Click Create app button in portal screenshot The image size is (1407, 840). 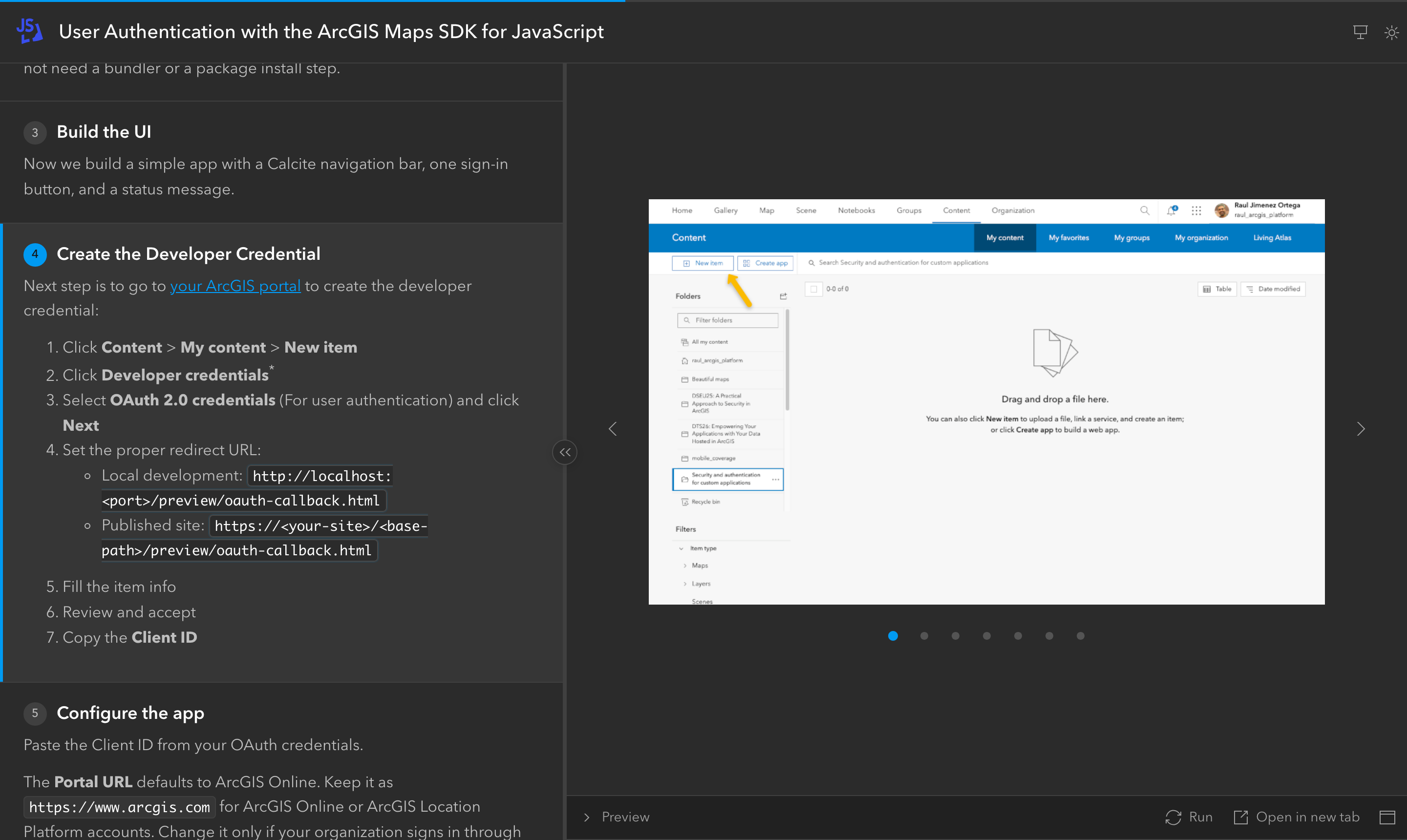[x=765, y=263]
